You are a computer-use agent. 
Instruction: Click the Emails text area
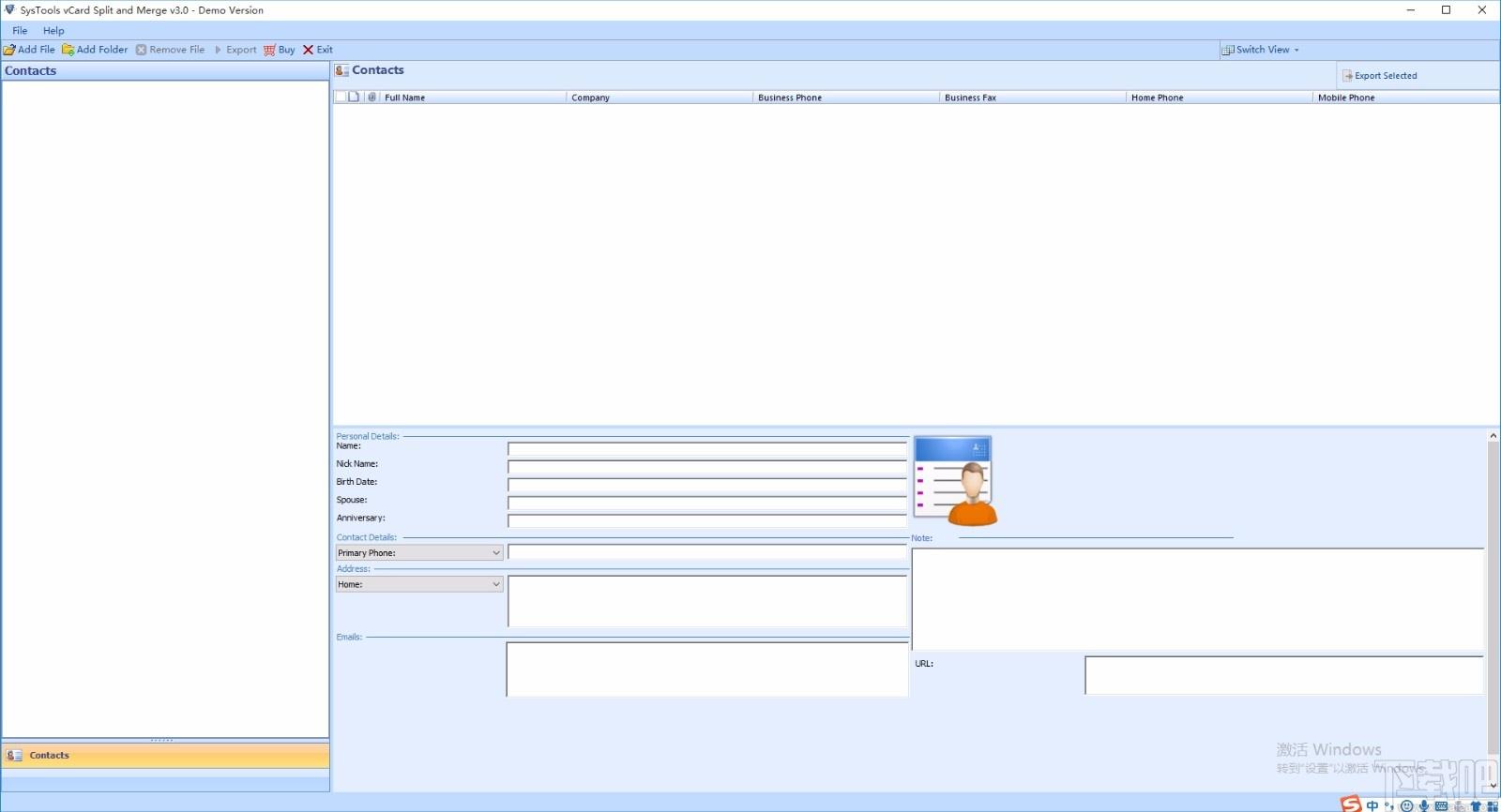(707, 669)
